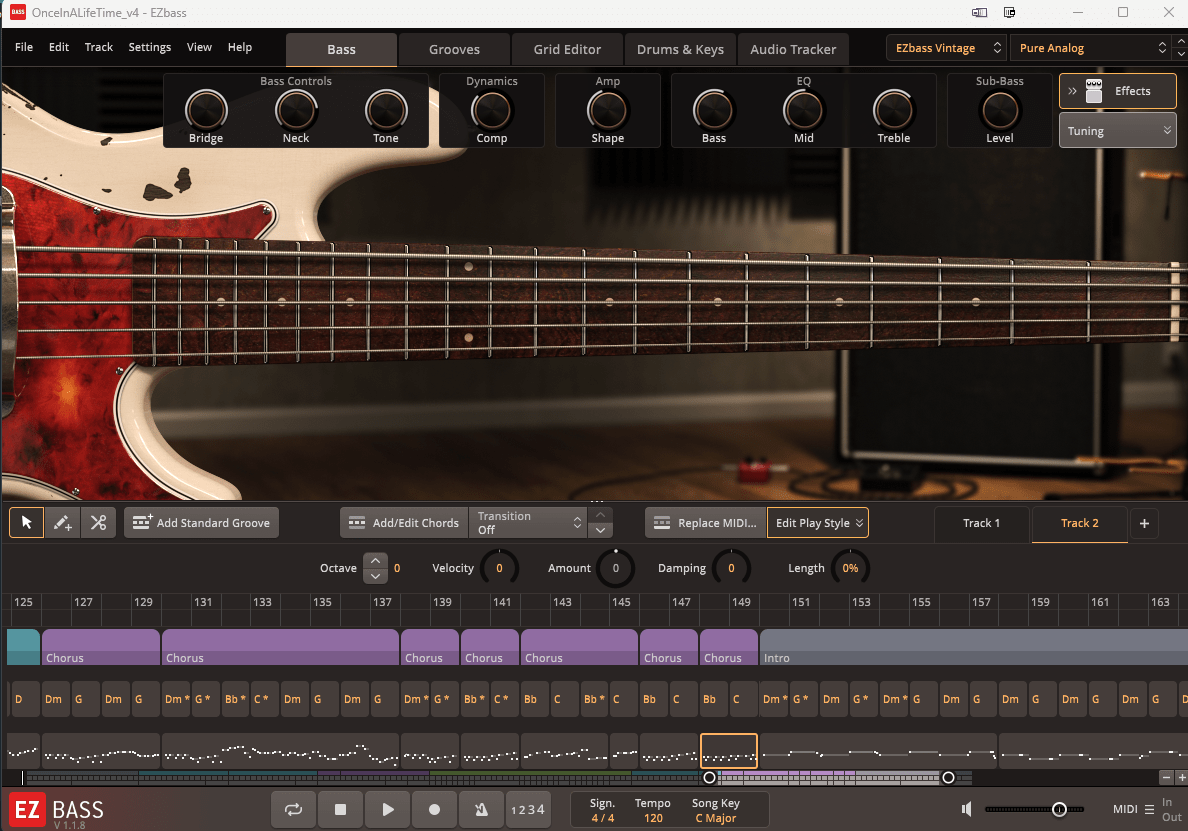Toggle the metronome
This screenshot has width=1188, height=831.
pos(481,809)
